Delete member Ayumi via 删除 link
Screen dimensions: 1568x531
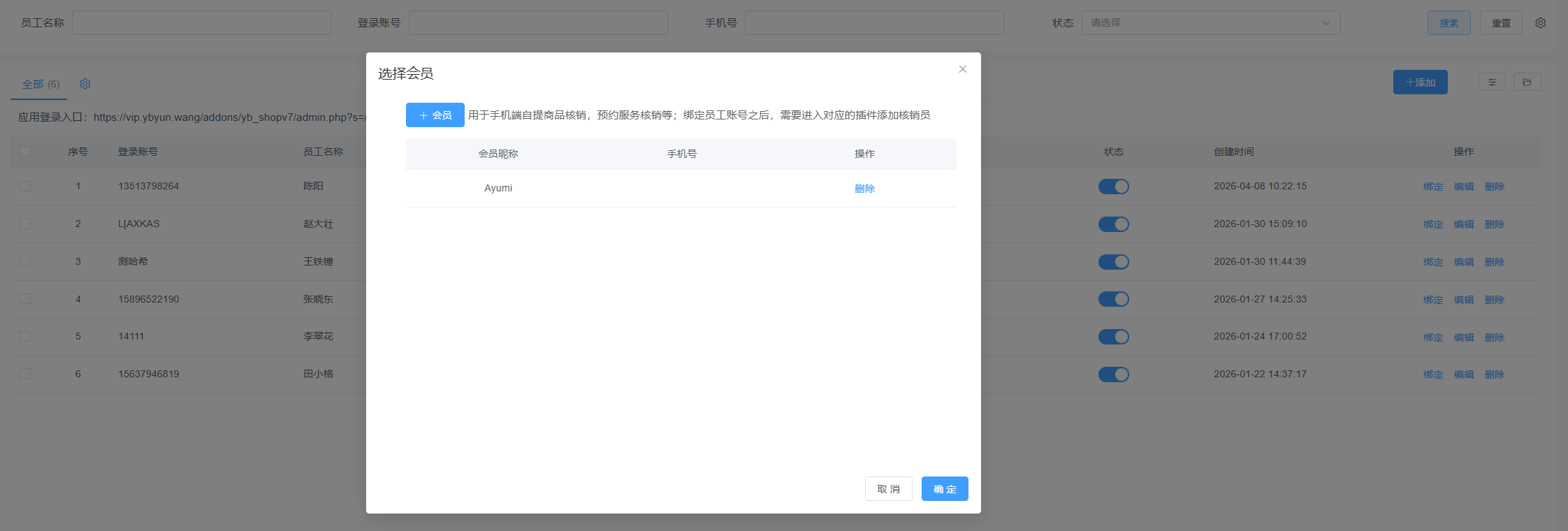click(864, 189)
